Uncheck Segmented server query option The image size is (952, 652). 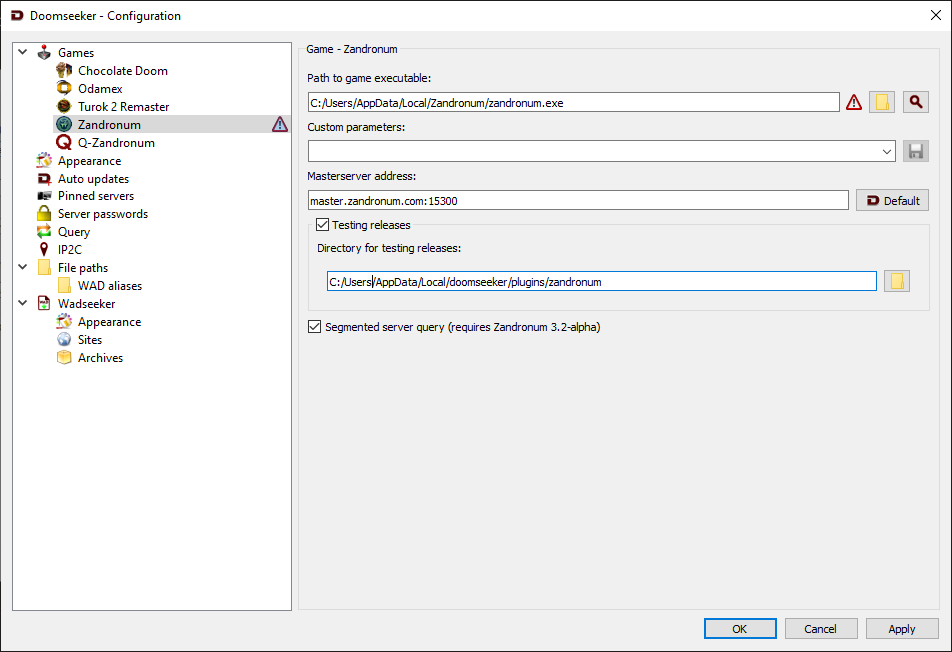(314, 327)
